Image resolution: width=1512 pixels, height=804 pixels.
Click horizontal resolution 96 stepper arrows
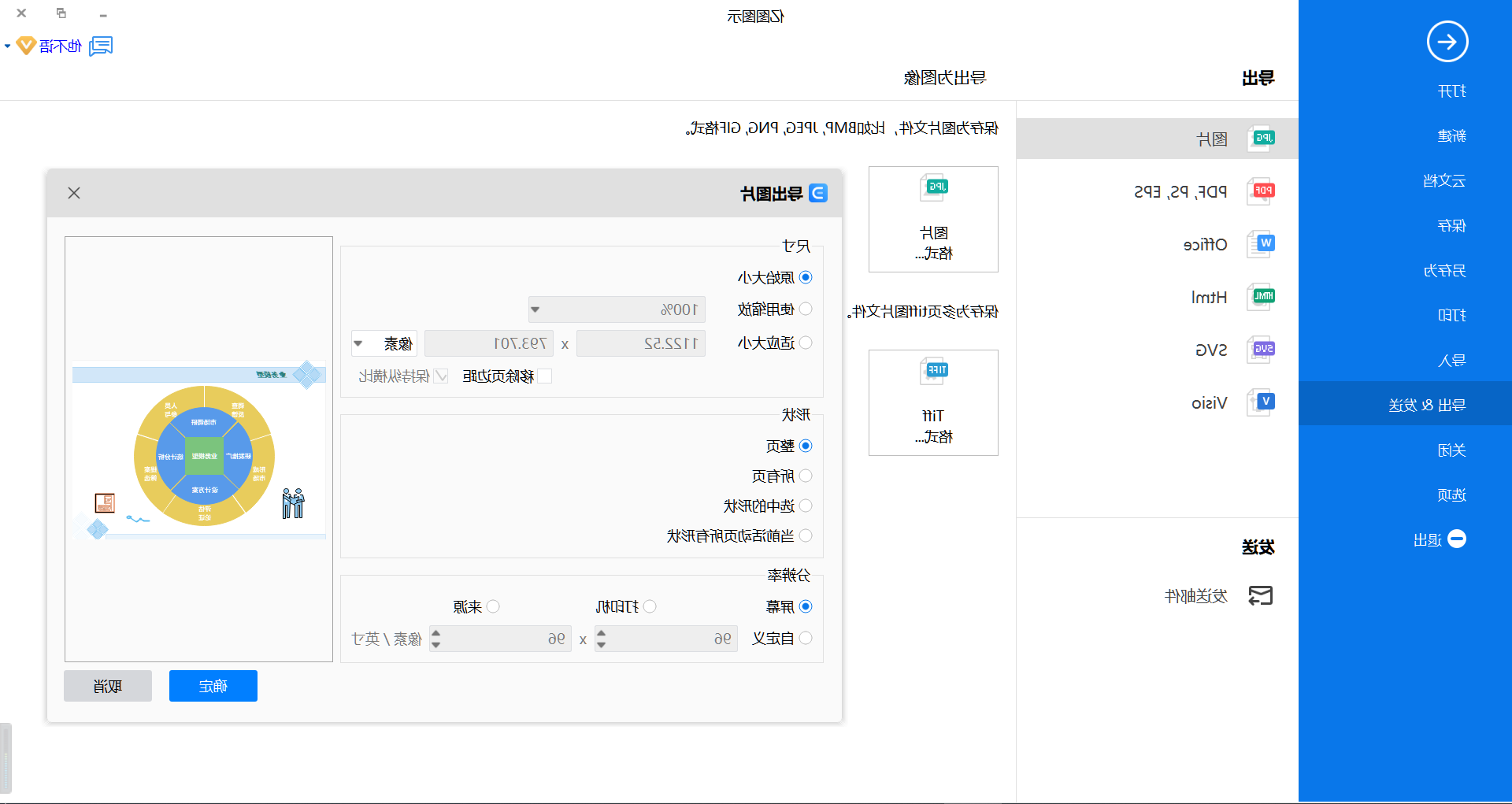[x=602, y=639]
